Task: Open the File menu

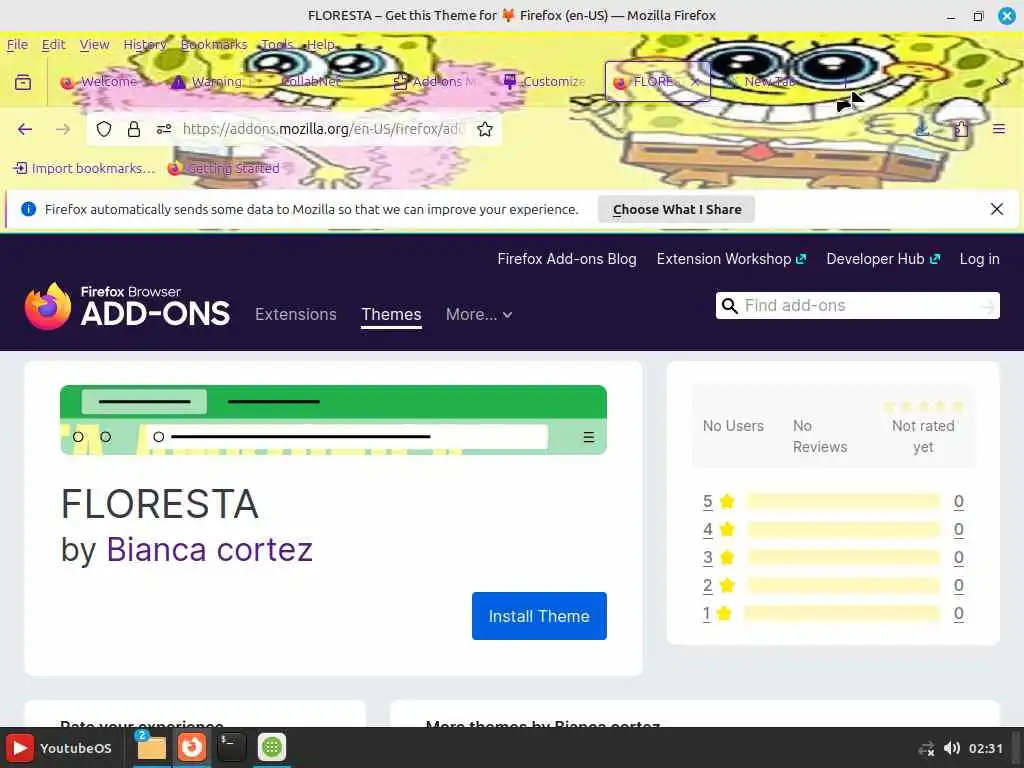Action: (17, 44)
